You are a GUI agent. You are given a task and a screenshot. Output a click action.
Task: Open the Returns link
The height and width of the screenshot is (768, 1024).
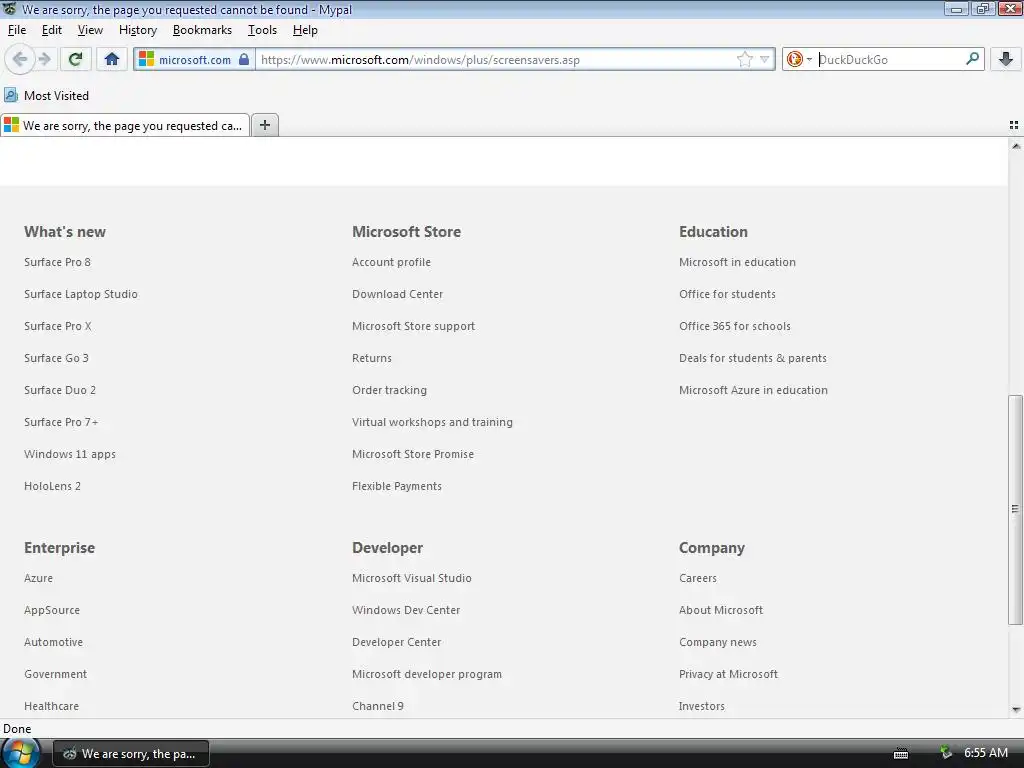[x=372, y=358]
